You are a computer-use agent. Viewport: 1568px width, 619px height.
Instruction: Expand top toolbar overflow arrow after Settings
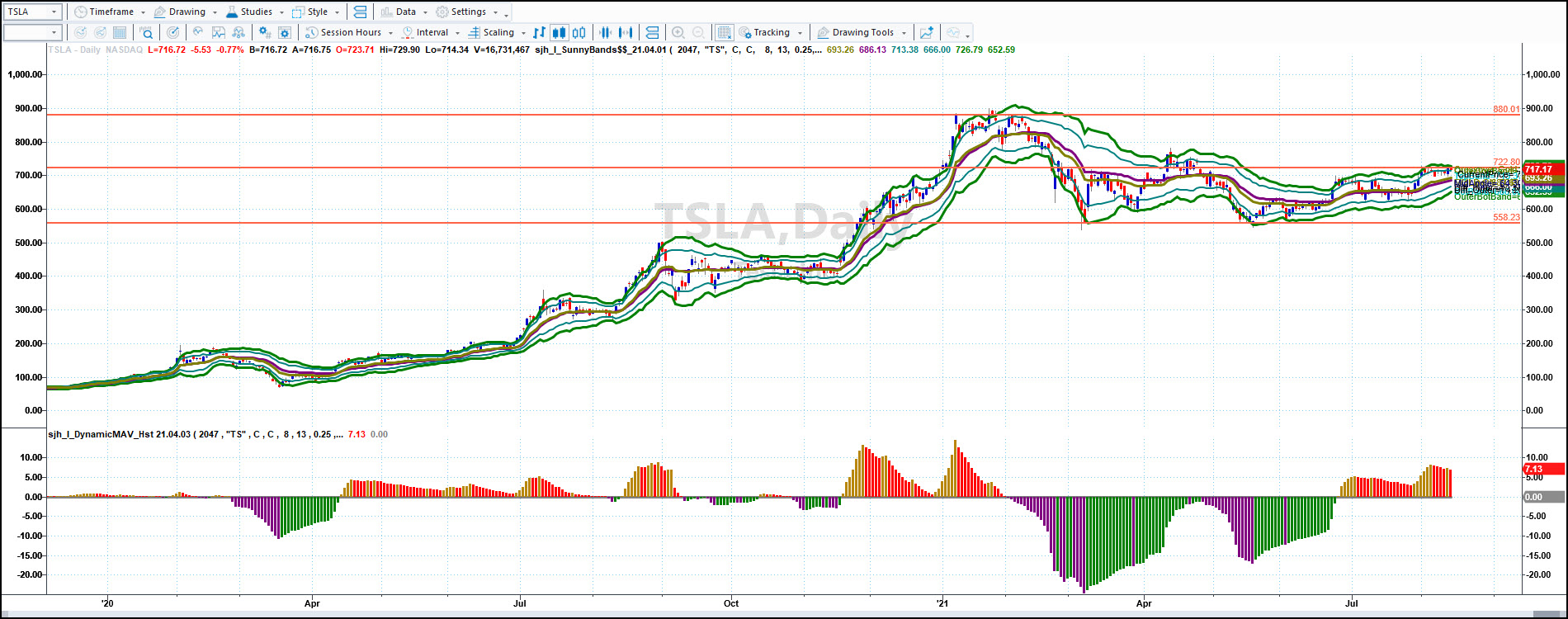pos(507,14)
